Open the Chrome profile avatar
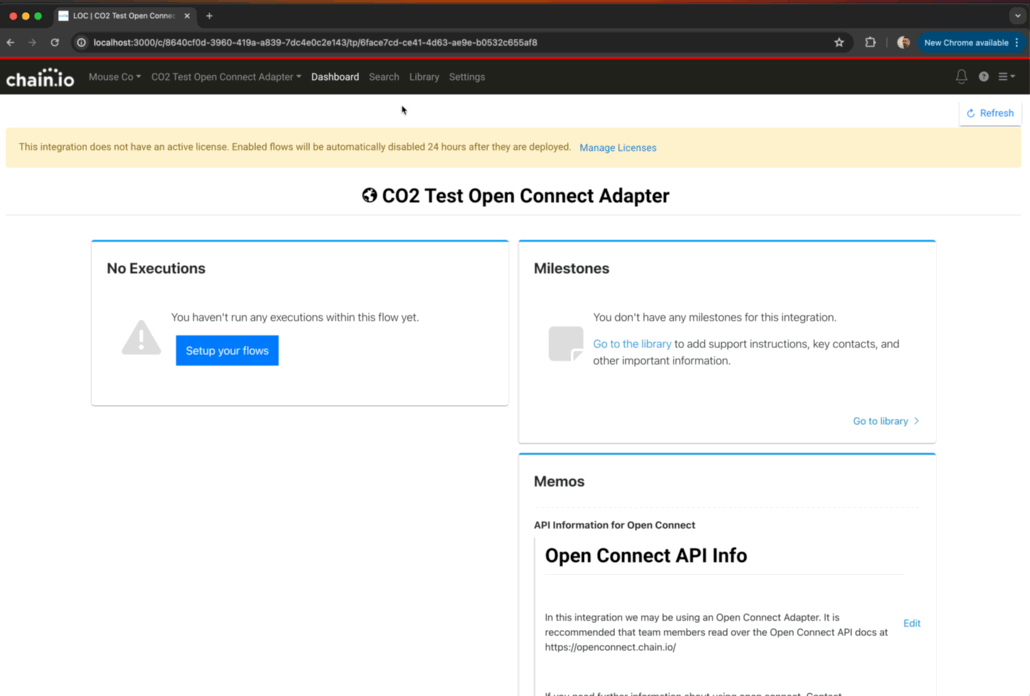The width and height of the screenshot is (1030, 696). (903, 43)
